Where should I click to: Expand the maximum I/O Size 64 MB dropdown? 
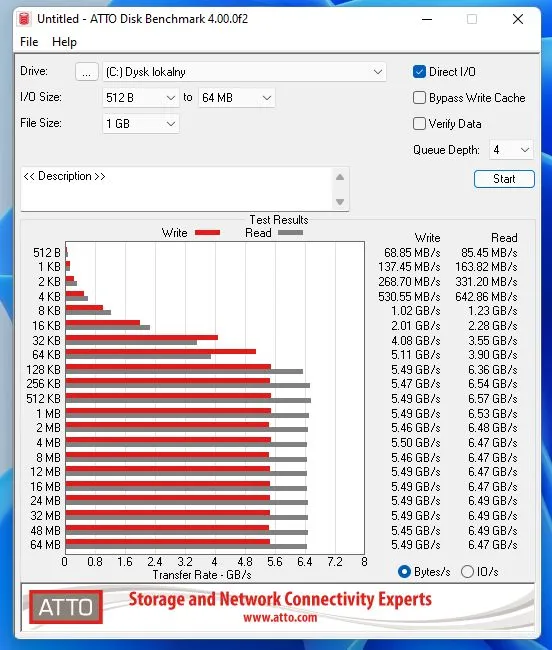[237, 98]
